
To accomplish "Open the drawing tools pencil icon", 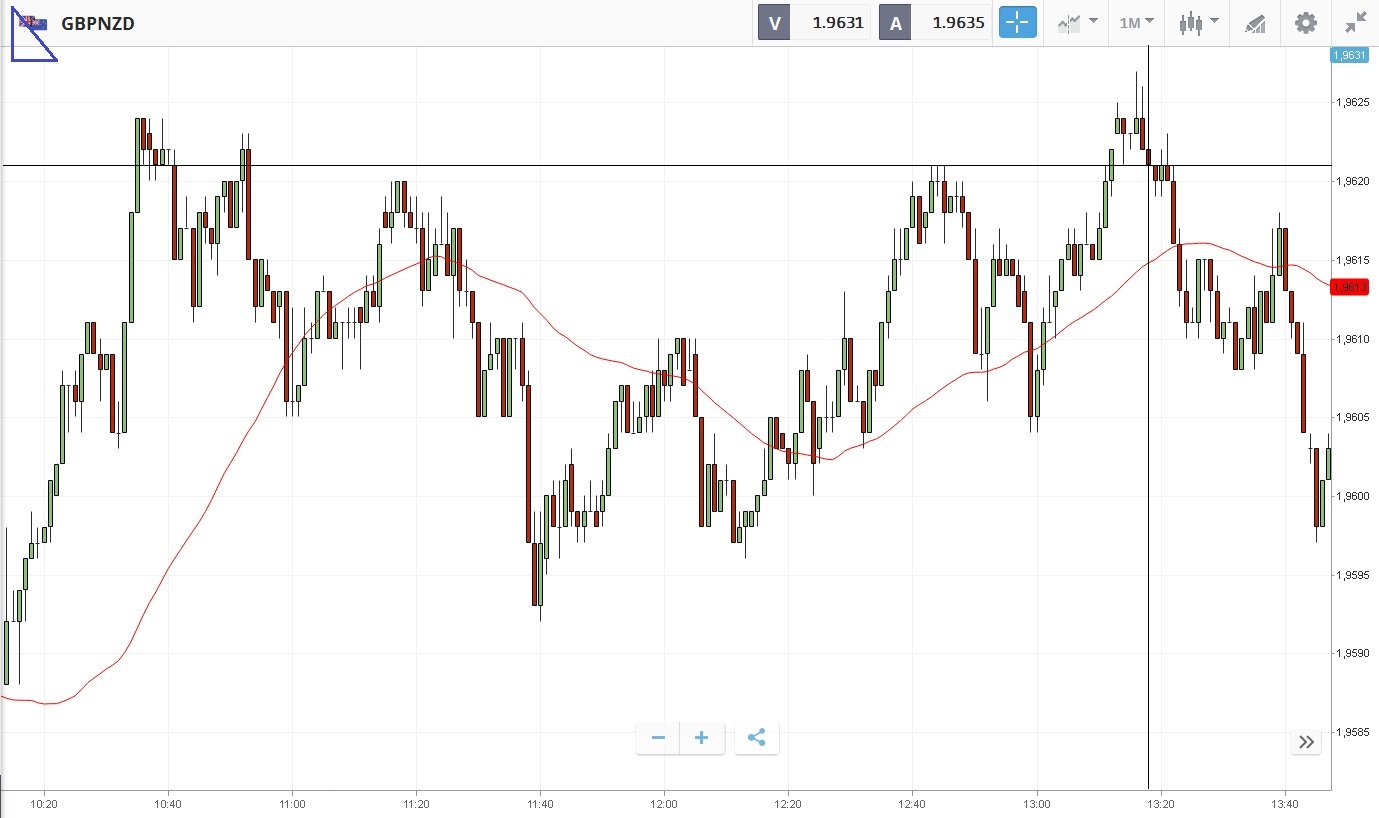I will 1255,23.
